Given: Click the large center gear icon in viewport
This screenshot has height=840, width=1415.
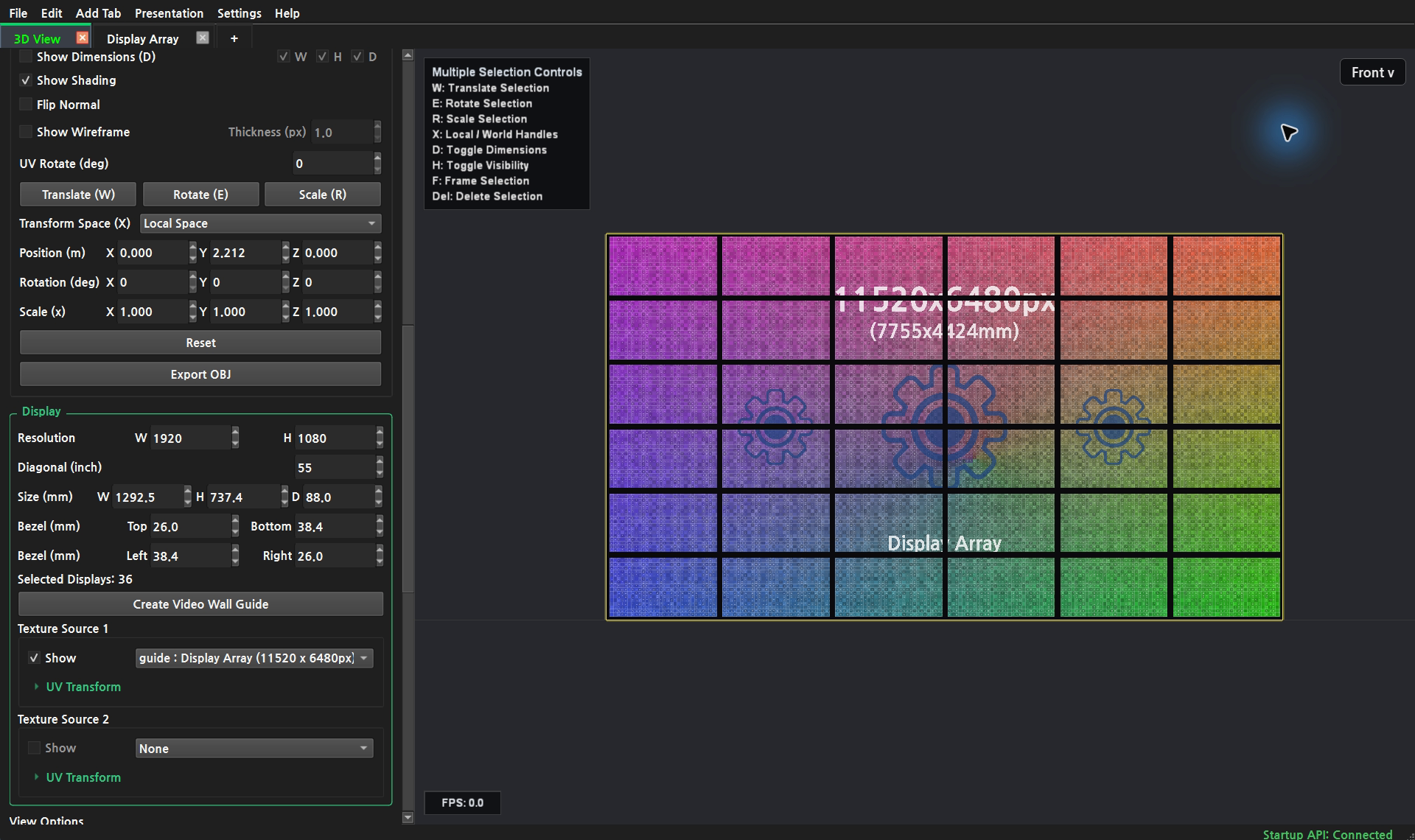Looking at the screenshot, I should pyautogui.click(x=944, y=426).
